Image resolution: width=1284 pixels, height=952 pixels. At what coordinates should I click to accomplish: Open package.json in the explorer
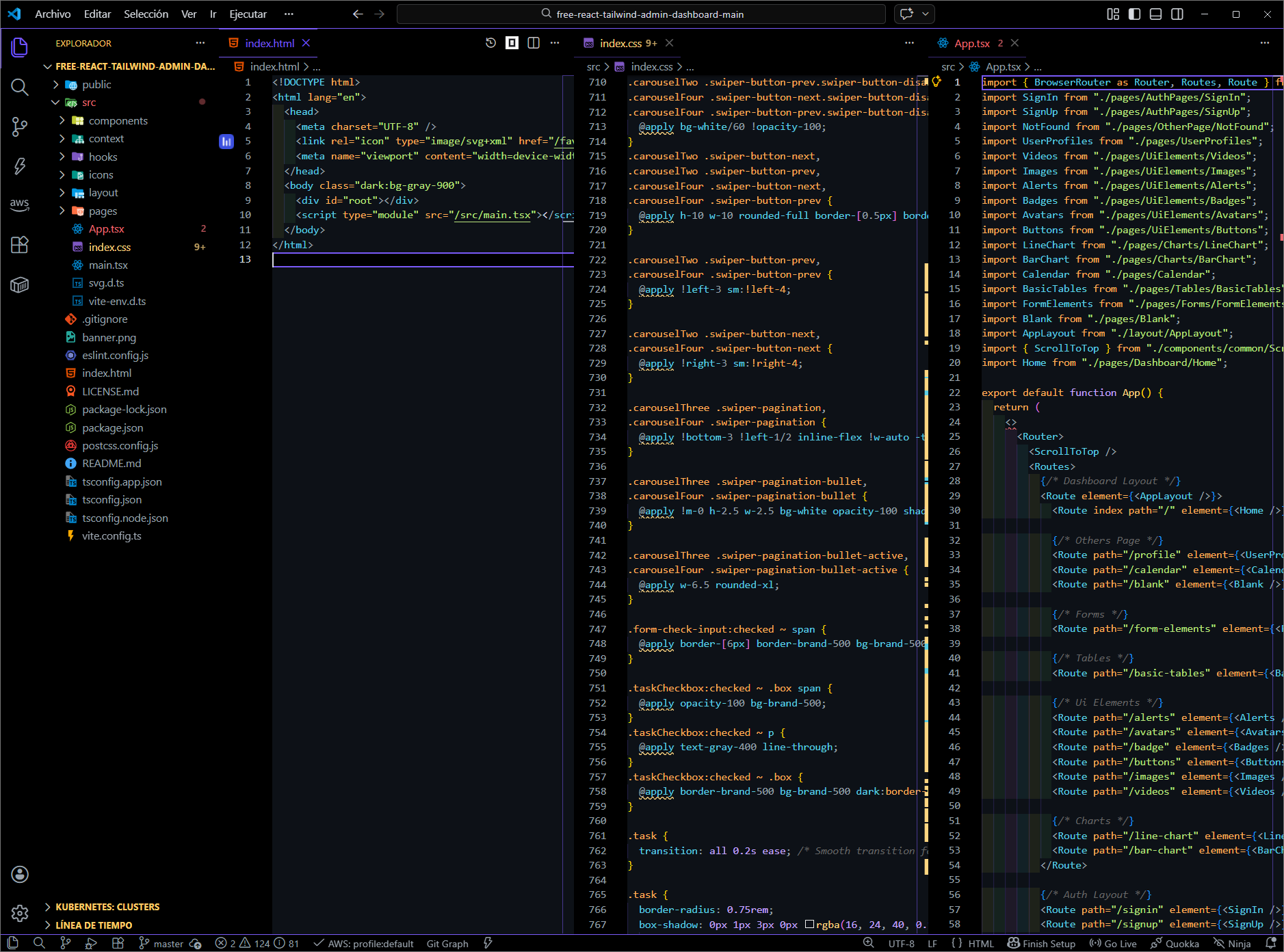[x=112, y=427]
